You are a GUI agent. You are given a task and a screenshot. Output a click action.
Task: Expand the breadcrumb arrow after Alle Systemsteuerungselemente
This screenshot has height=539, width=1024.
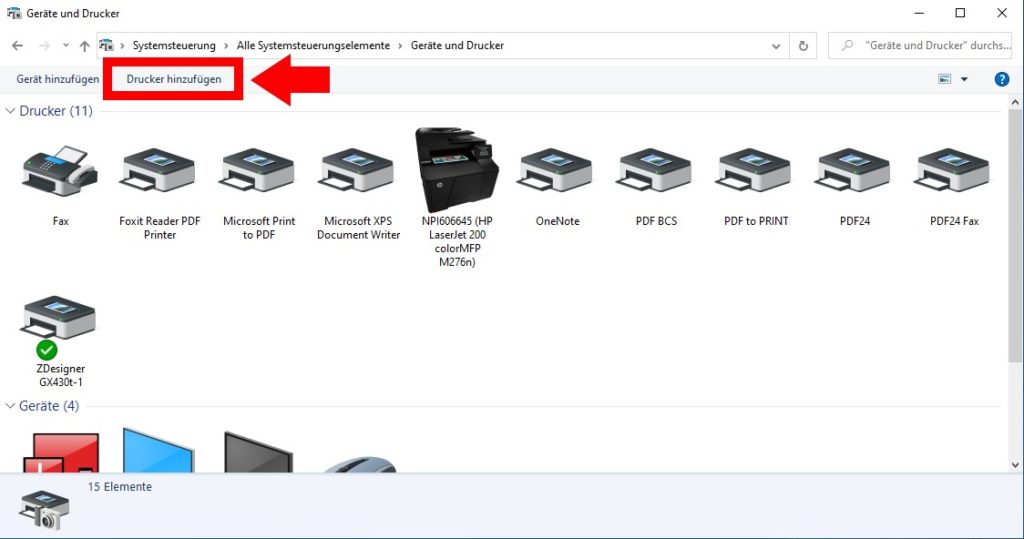[x=400, y=46]
